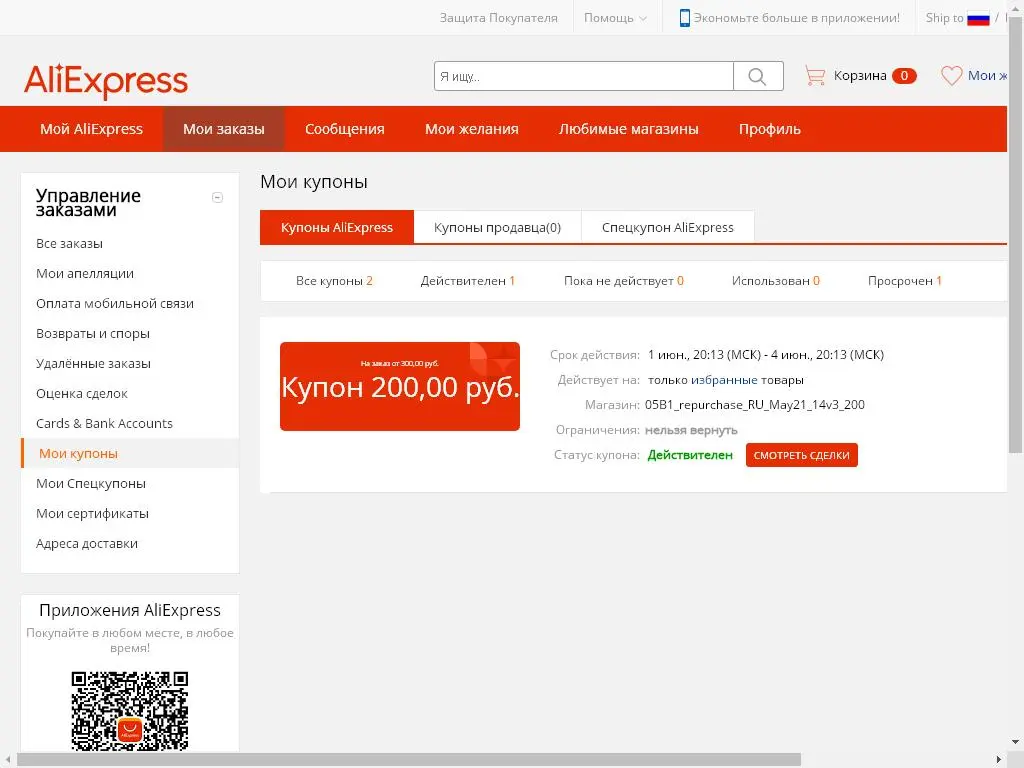Open Мои сертификаты in sidebar
The height and width of the screenshot is (768, 1024).
pos(92,514)
